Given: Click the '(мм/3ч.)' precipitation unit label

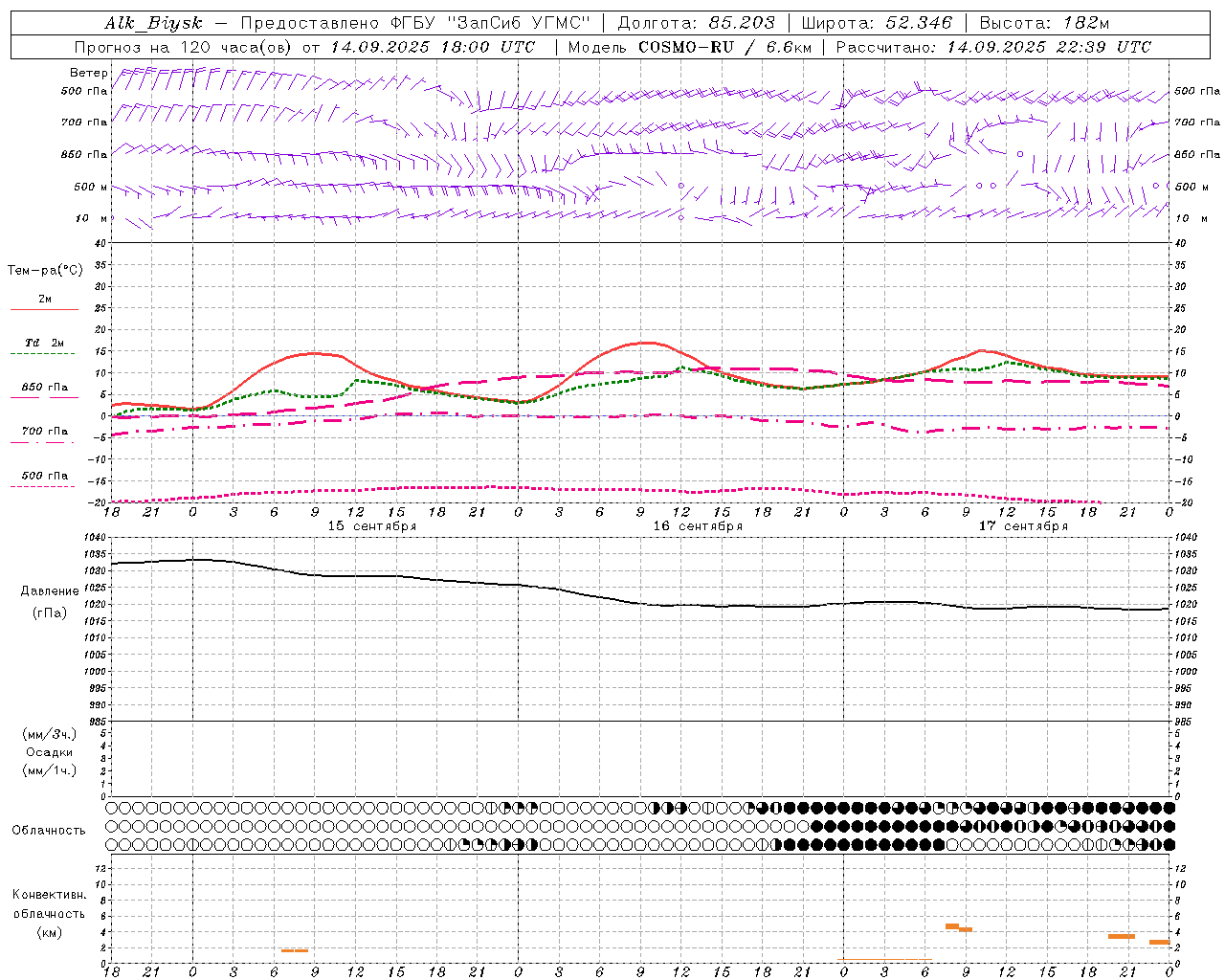Looking at the screenshot, I should click(50, 734).
